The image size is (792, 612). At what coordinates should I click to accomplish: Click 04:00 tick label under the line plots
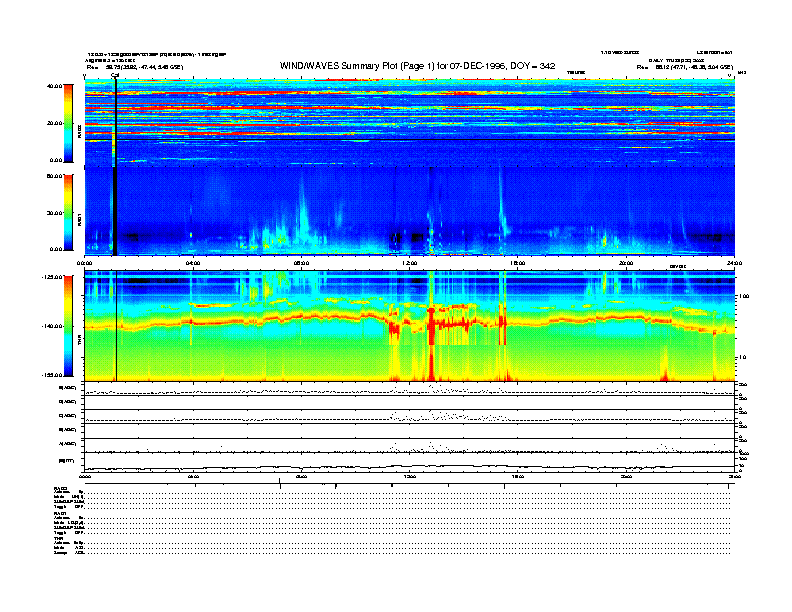coord(193,476)
